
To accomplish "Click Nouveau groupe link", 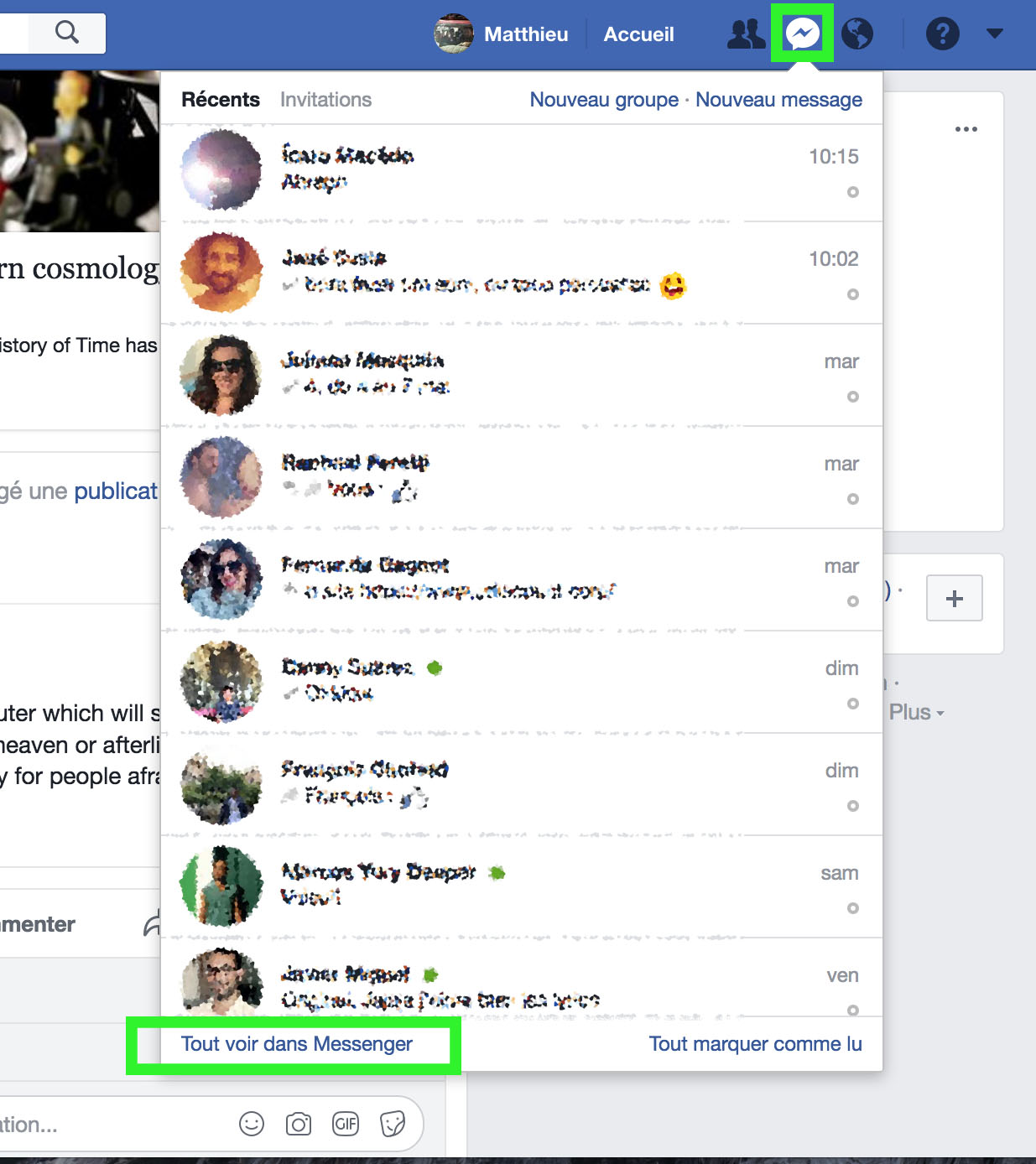I will click(604, 100).
